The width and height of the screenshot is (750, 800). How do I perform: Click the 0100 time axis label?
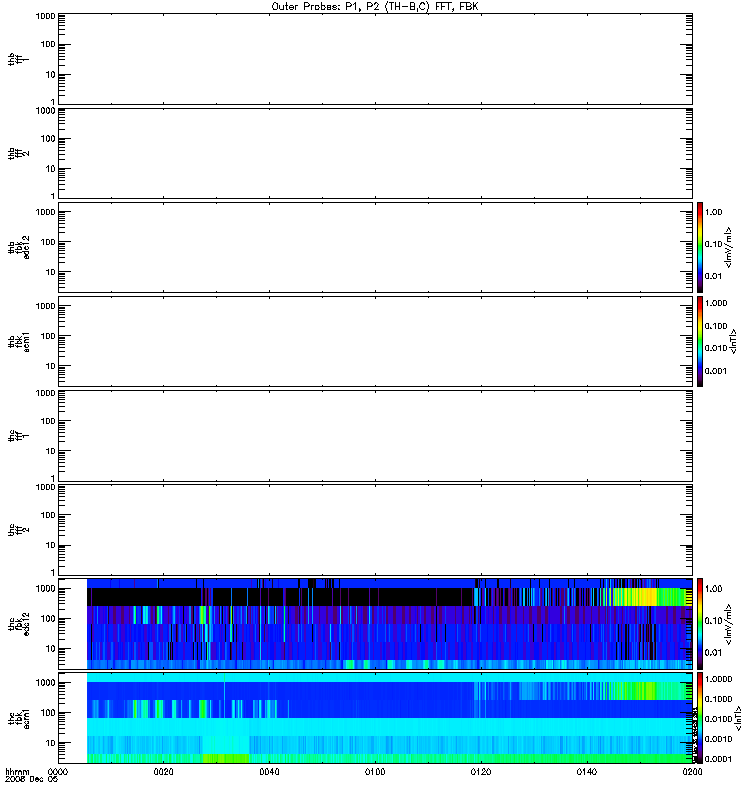click(x=375, y=772)
